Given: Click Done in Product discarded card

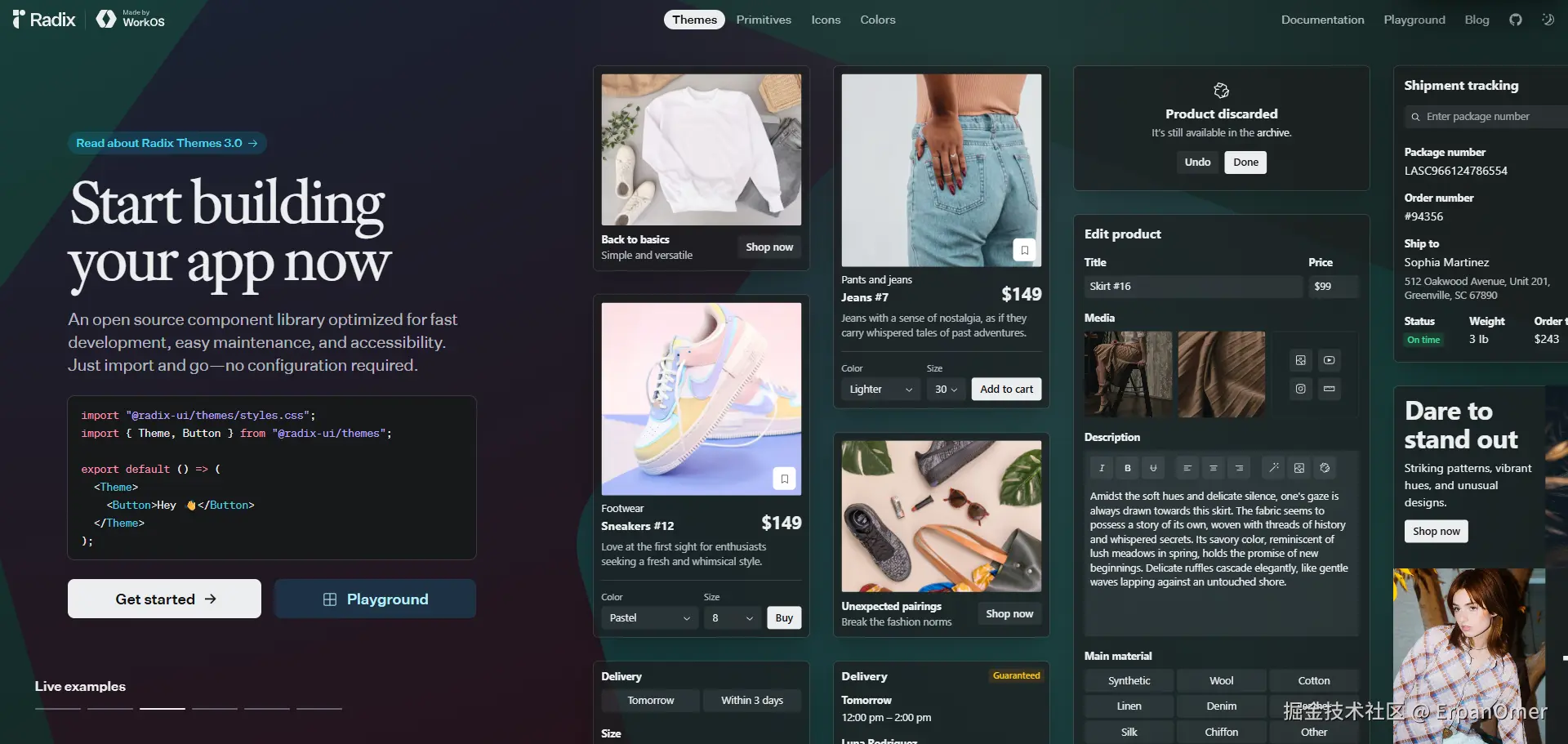Looking at the screenshot, I should [x=1245, y=163].
